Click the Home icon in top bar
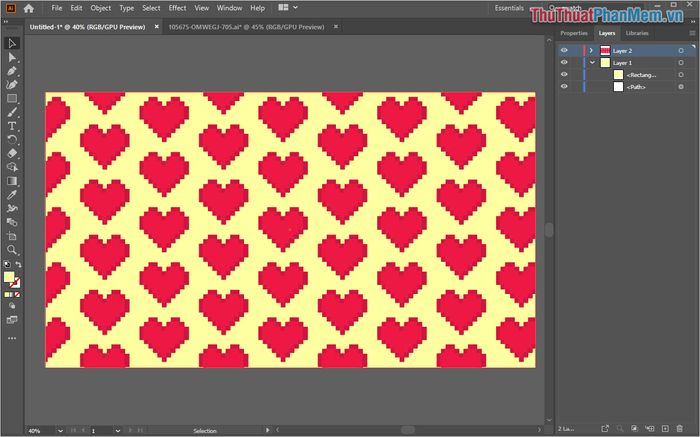Image resolution: width=700 pixels, height=437 pixels. click(29, 8)
